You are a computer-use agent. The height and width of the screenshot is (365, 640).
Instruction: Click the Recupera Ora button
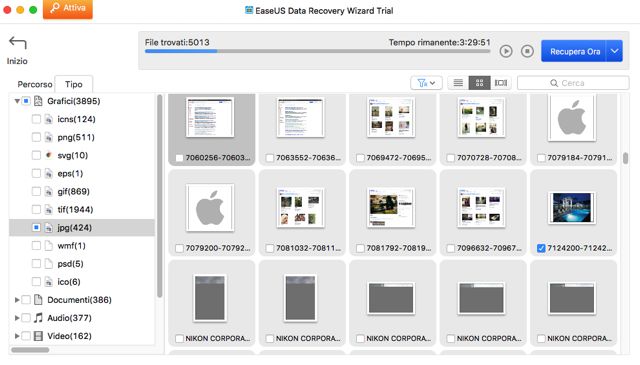tap(574, 51)
